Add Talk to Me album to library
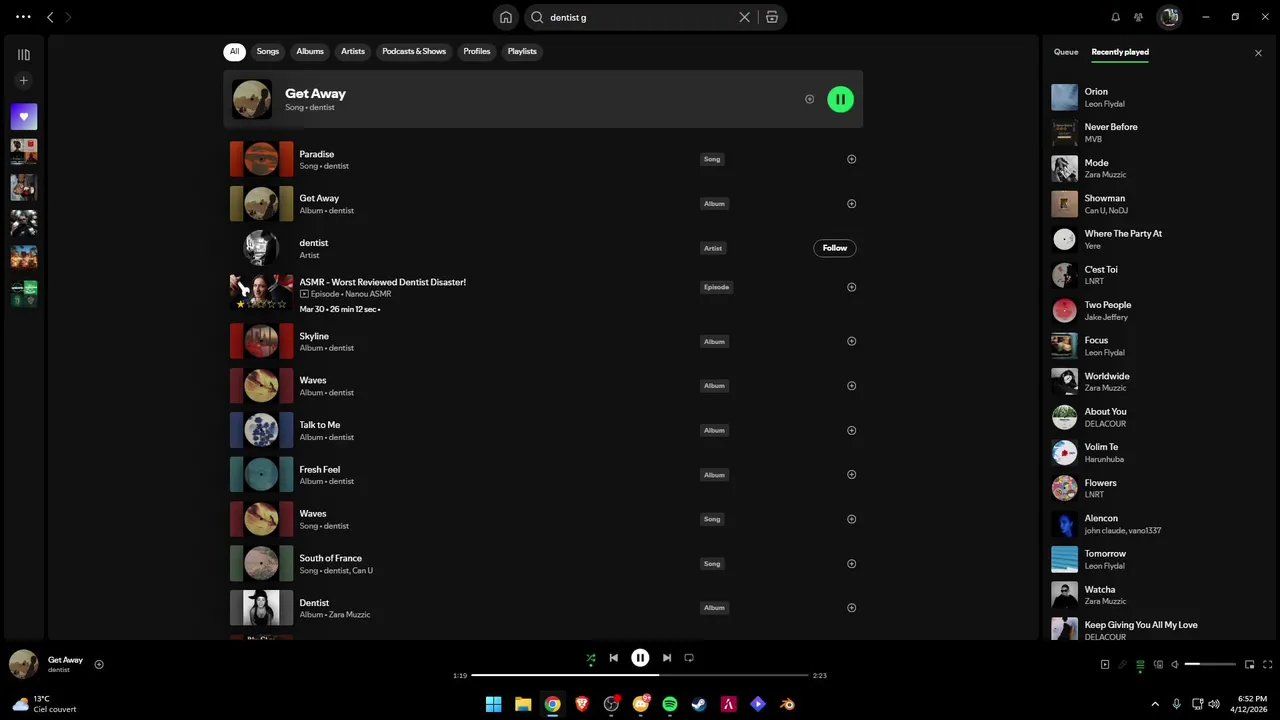The width and height of the screenshot is (1280, 720). (852, 430)
